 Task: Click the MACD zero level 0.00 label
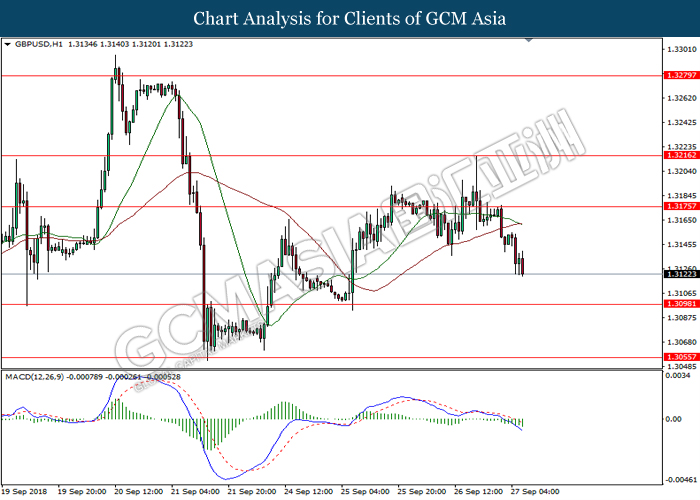coord(674,419)
